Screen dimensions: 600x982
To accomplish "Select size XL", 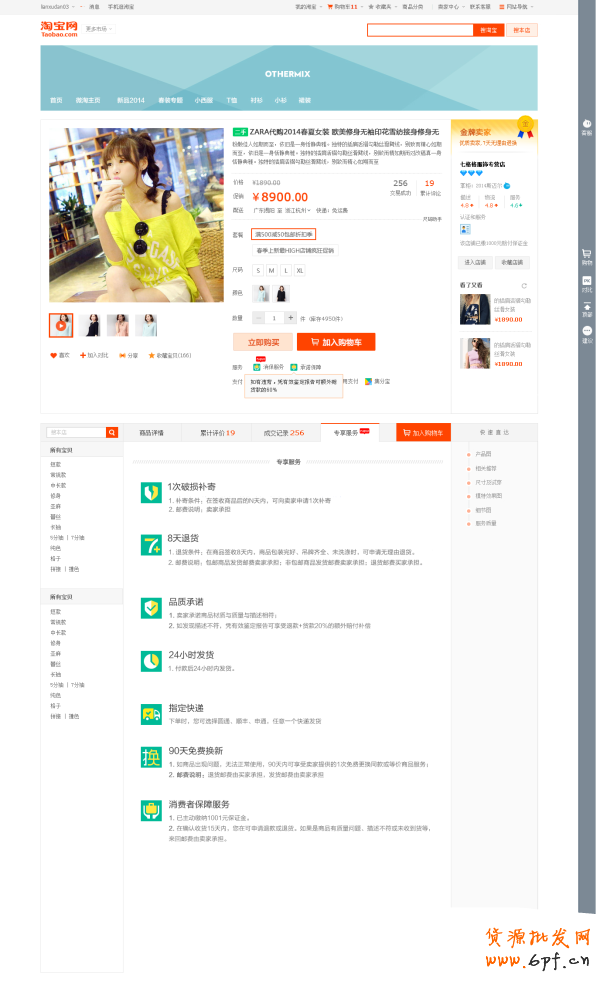I will click(300, 271).
